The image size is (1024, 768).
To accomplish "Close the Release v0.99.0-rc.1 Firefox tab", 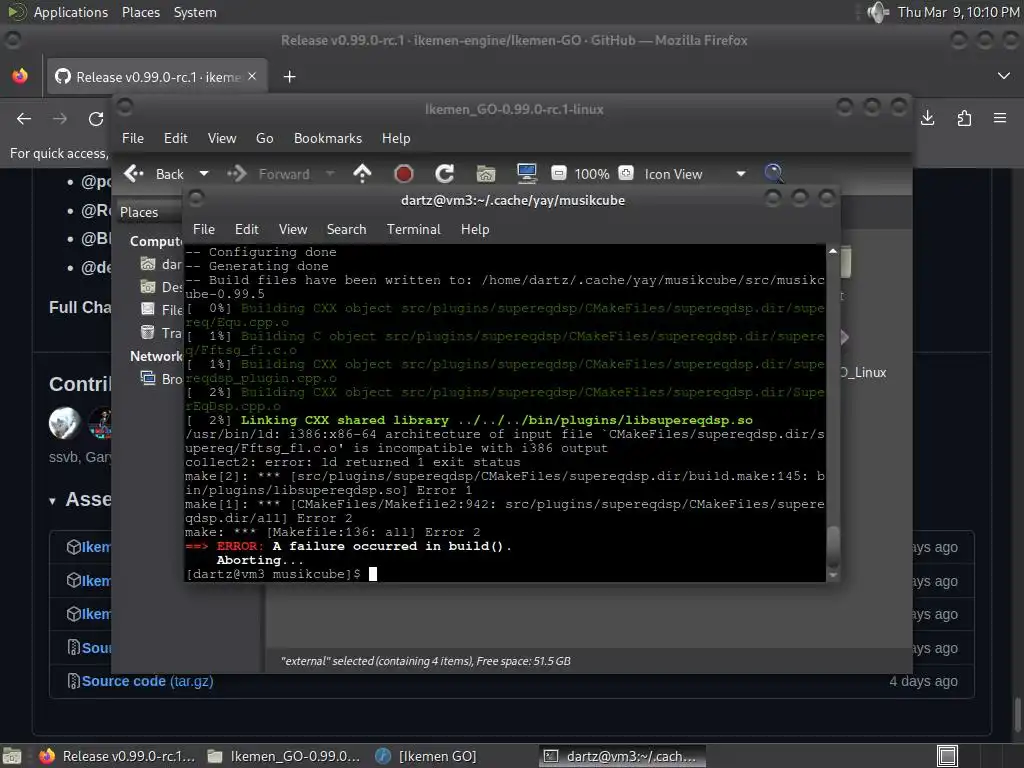I will [x=252, y=76].
